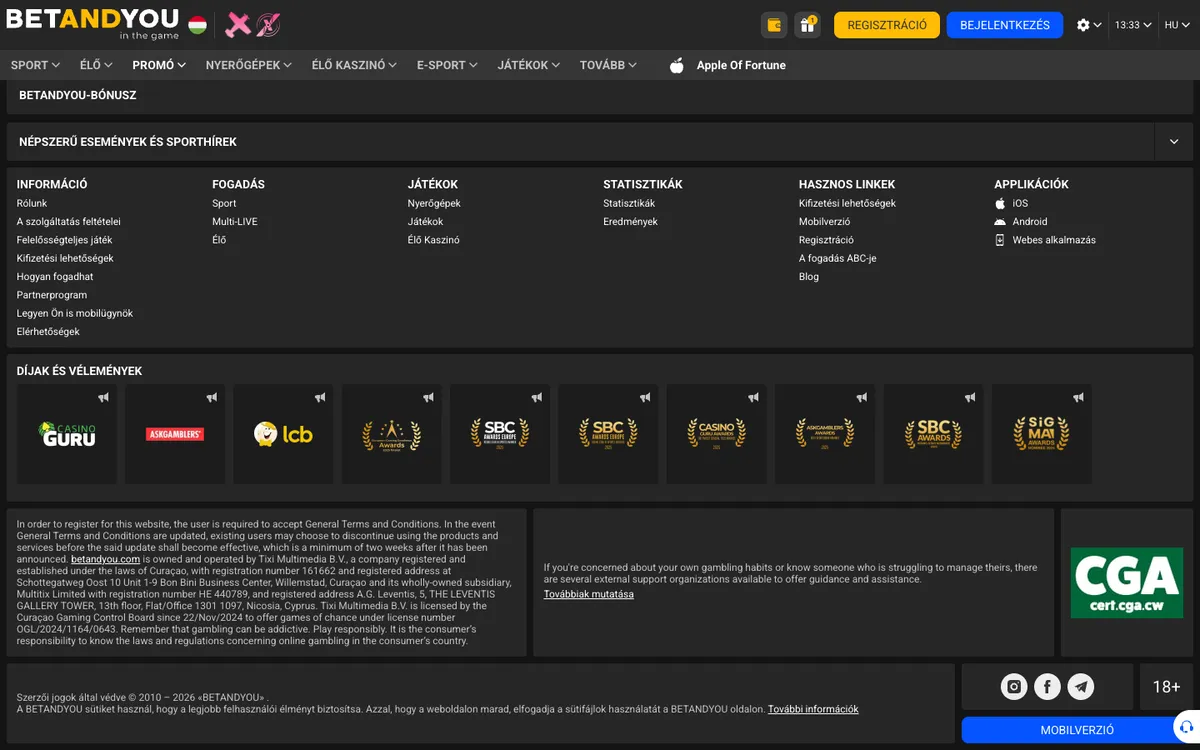Click the Hungarian flag icon
Viewport: 1200px width, 750px height.
[x=198, y=25]
